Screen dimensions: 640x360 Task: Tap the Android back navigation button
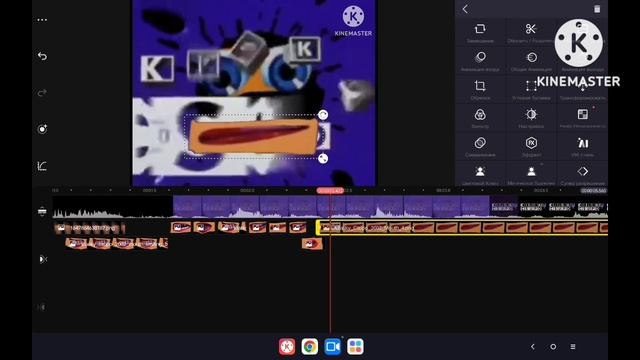pos(533,347)
